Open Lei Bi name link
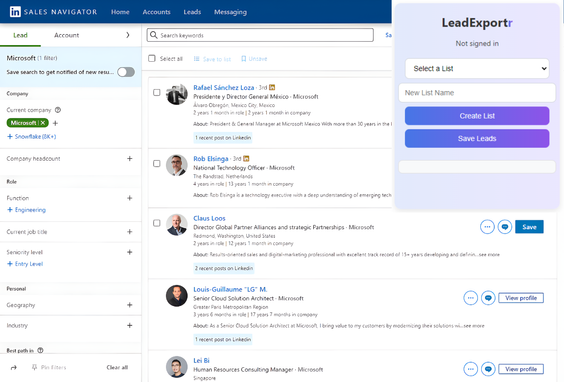 click(x=201, y=360)
